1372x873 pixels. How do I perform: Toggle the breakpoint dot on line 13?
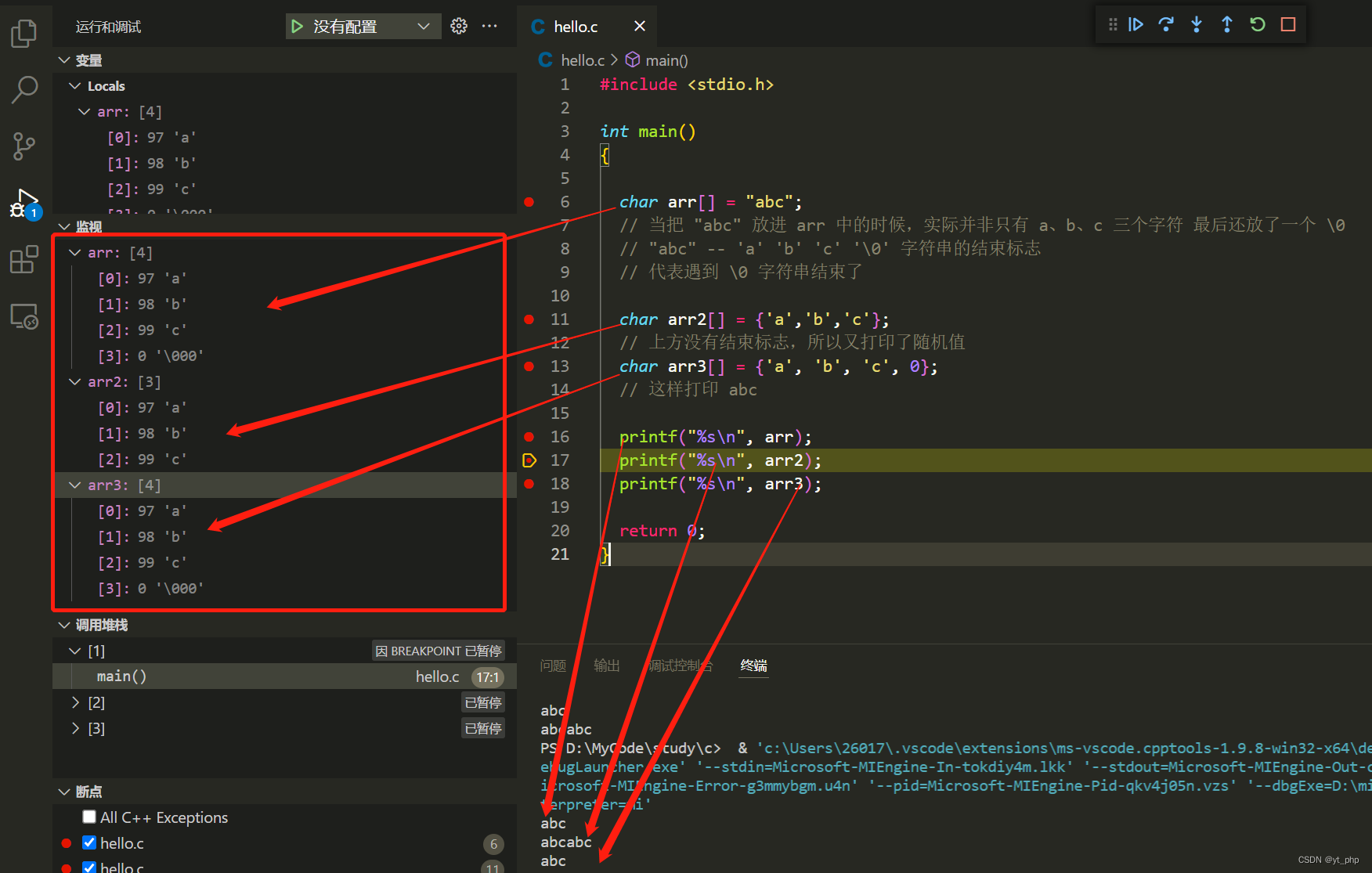tap(529, 366)
